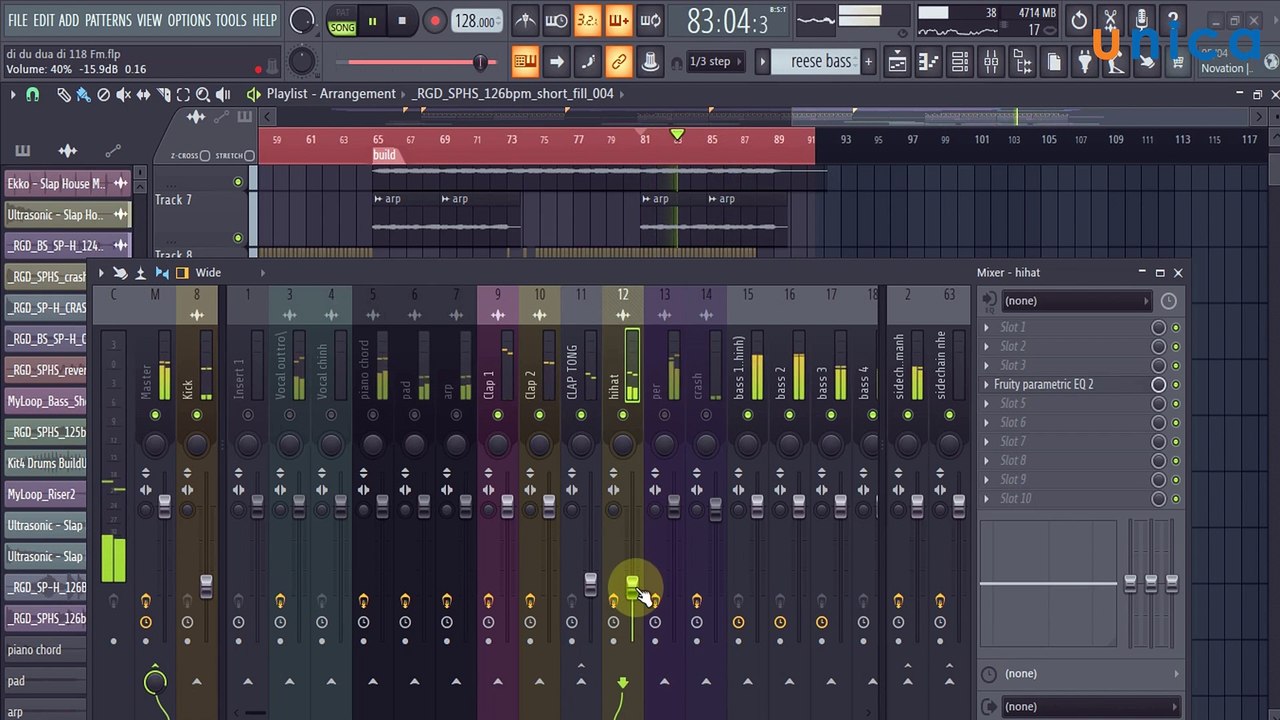Open the FILE menu
Viewport: 1280px width, 720px height.
coord(18,20)
